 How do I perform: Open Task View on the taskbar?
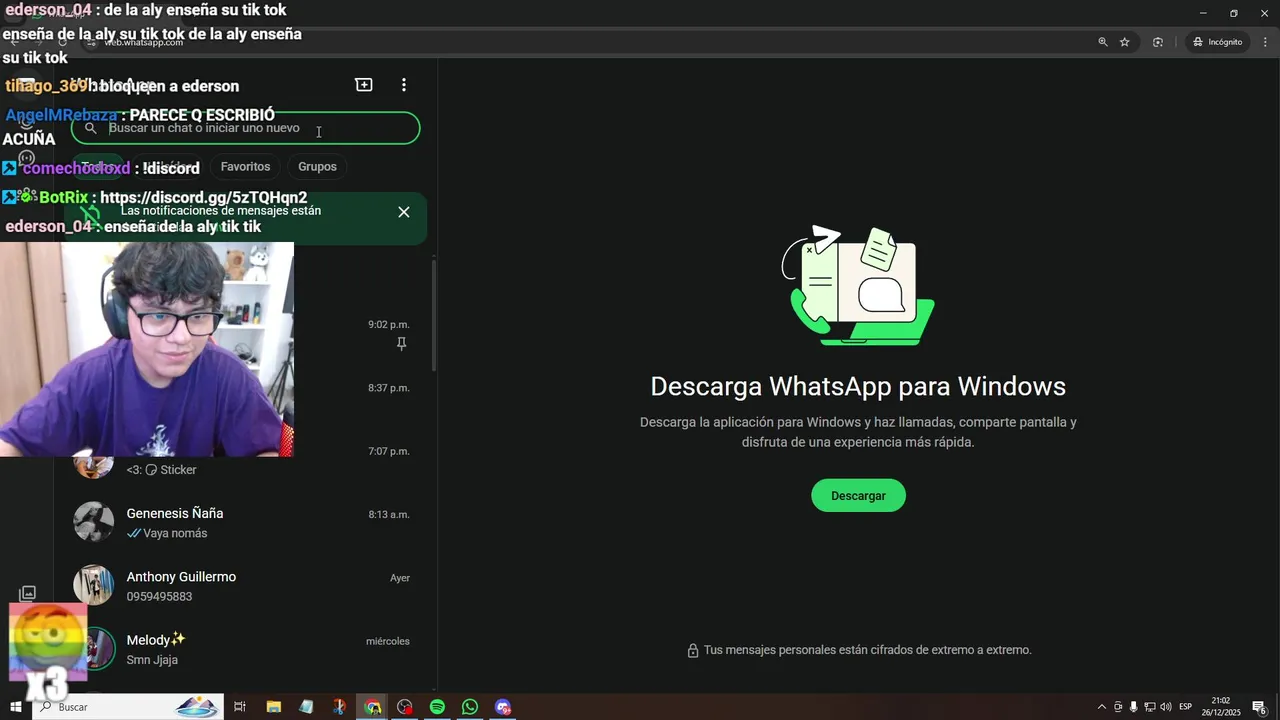[x=240, y=707]
